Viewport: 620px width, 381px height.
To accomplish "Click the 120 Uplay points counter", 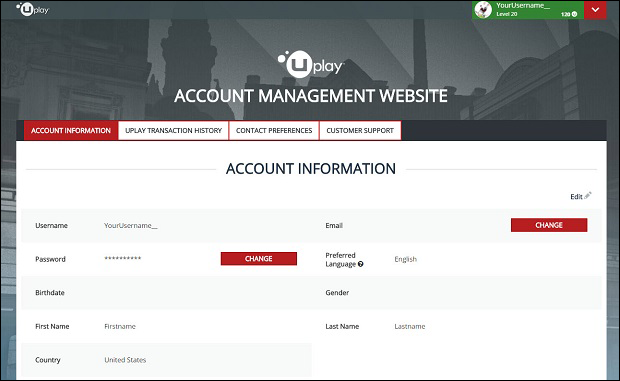I will point(569,14).
